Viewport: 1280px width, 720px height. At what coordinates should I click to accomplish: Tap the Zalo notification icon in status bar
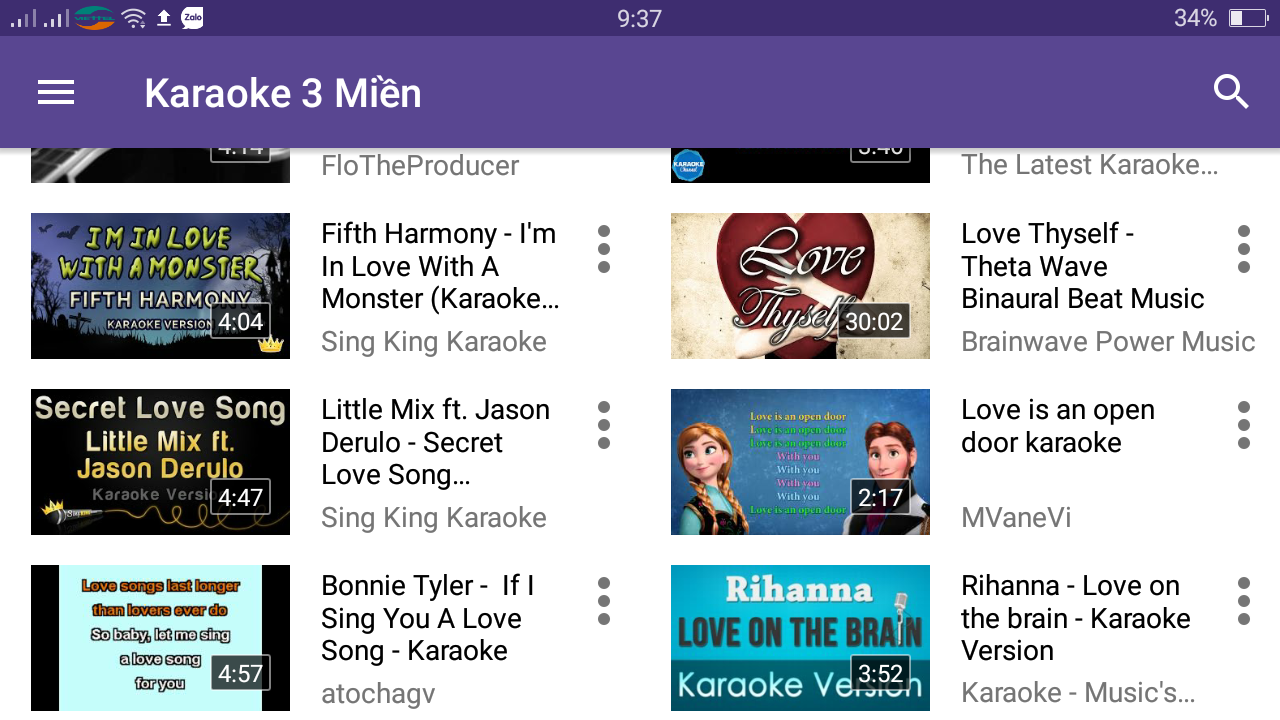click(x=192, y=18)
